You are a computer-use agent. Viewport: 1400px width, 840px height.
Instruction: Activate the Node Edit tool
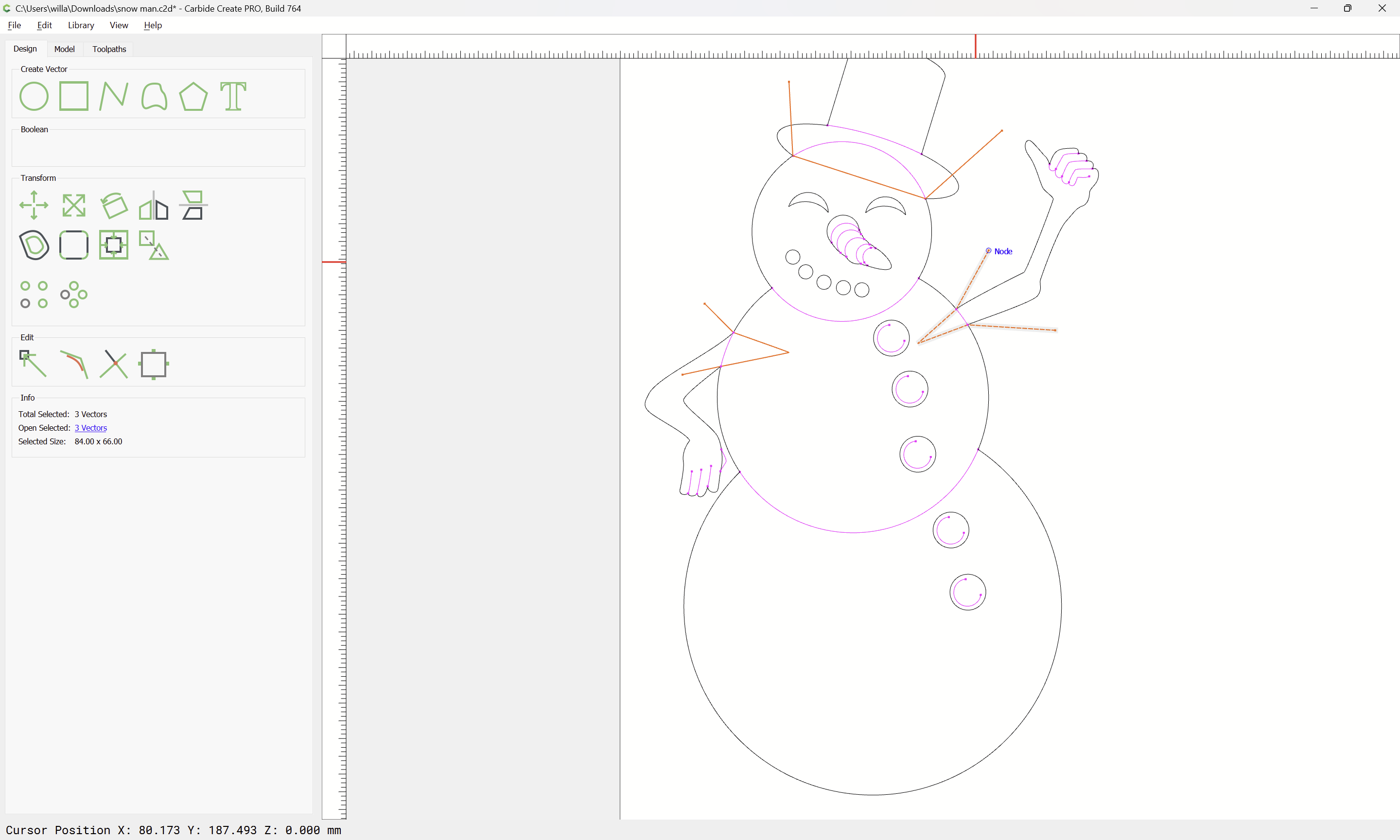(34, 364)
